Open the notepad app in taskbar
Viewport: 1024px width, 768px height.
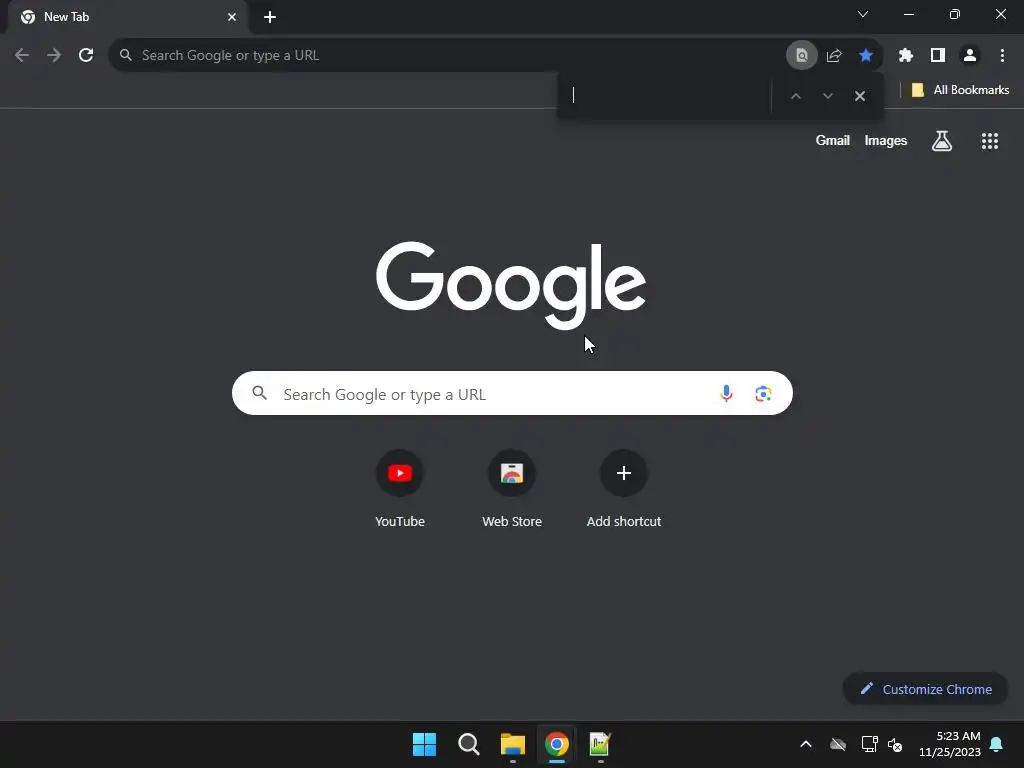tap(600, 744)
